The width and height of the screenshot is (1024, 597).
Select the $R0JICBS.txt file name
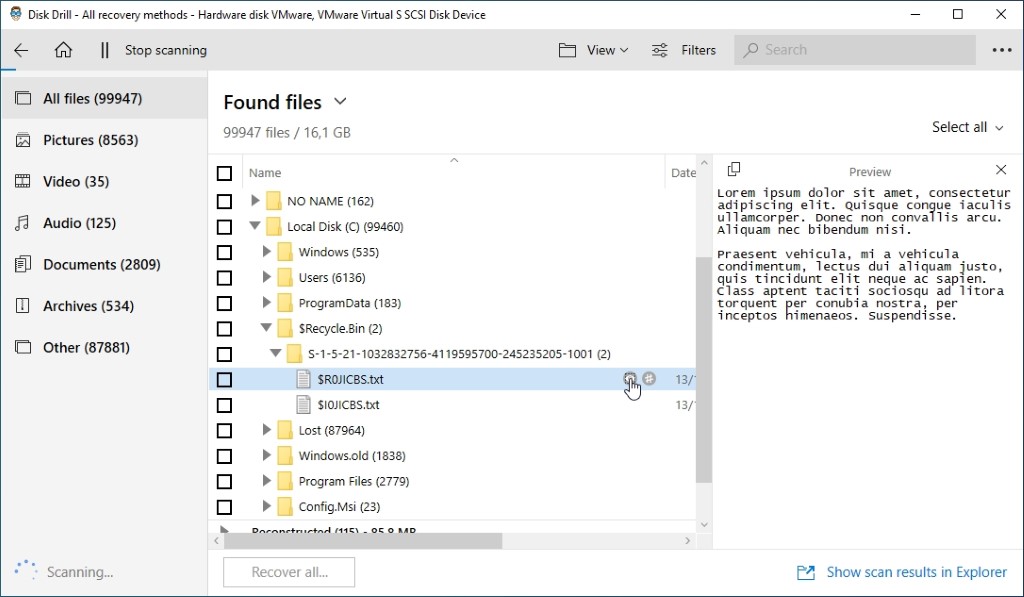click(x=350, y=379)
